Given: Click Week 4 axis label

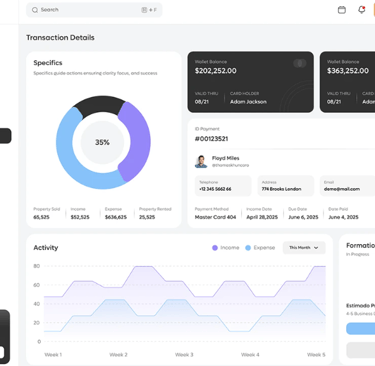Looking at the screenshot, I should pos(250,355).
